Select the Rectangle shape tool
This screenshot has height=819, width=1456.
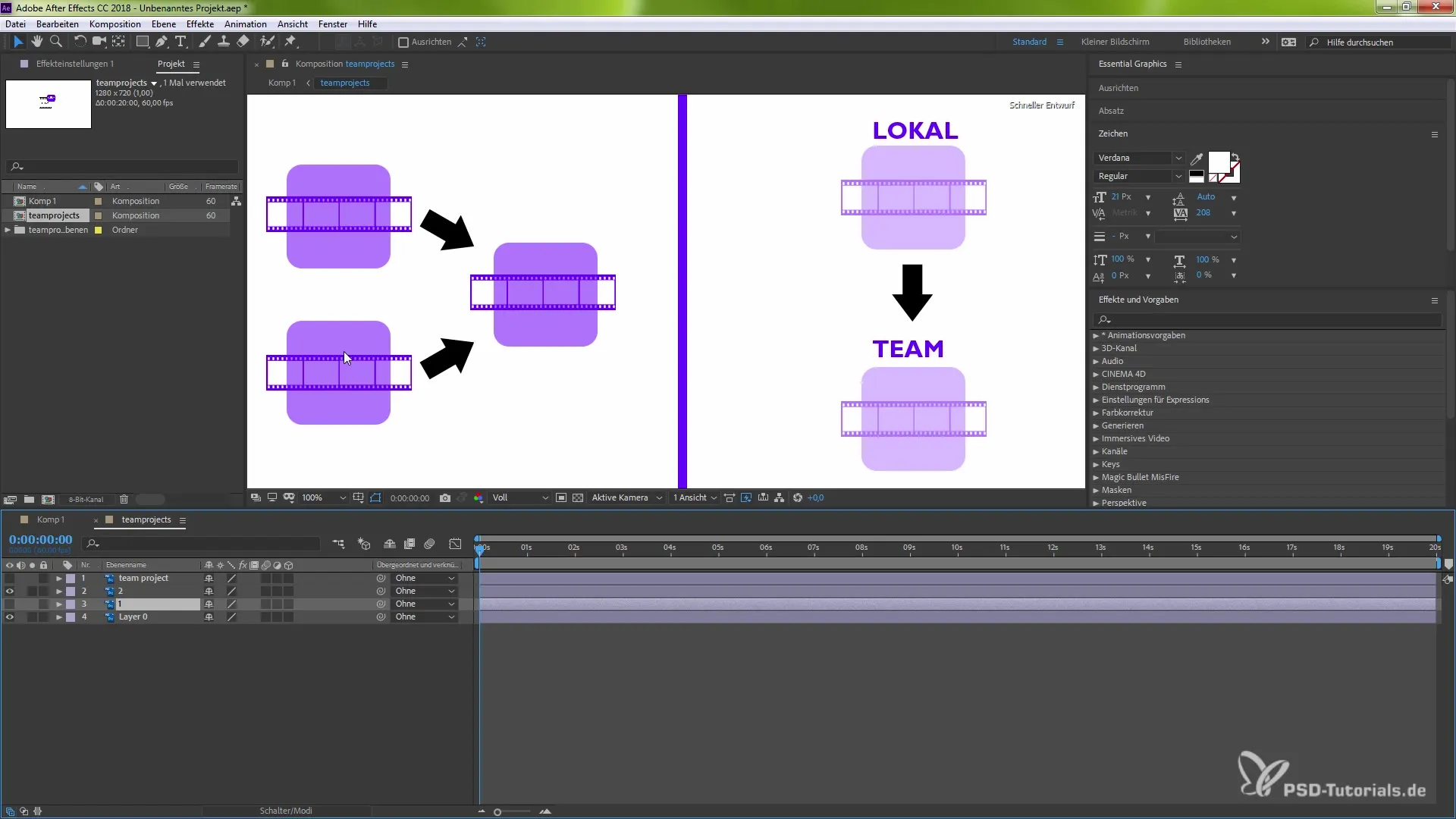point(142,42)
